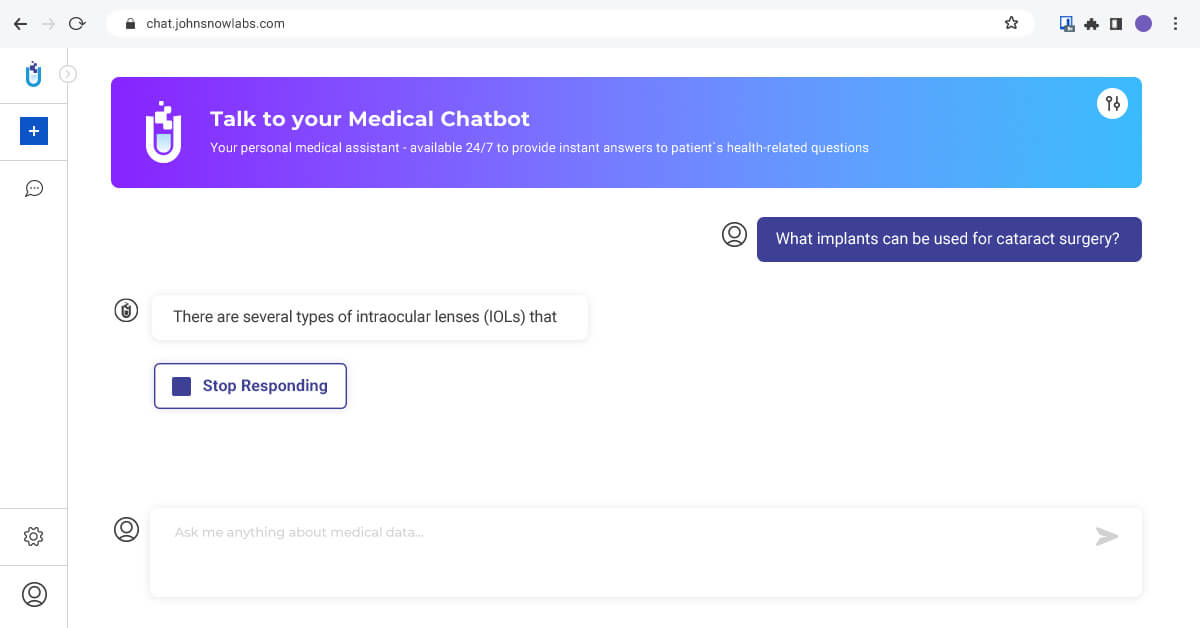Click the send arrow icon
1200x628 pixels.
(1106, 537)
